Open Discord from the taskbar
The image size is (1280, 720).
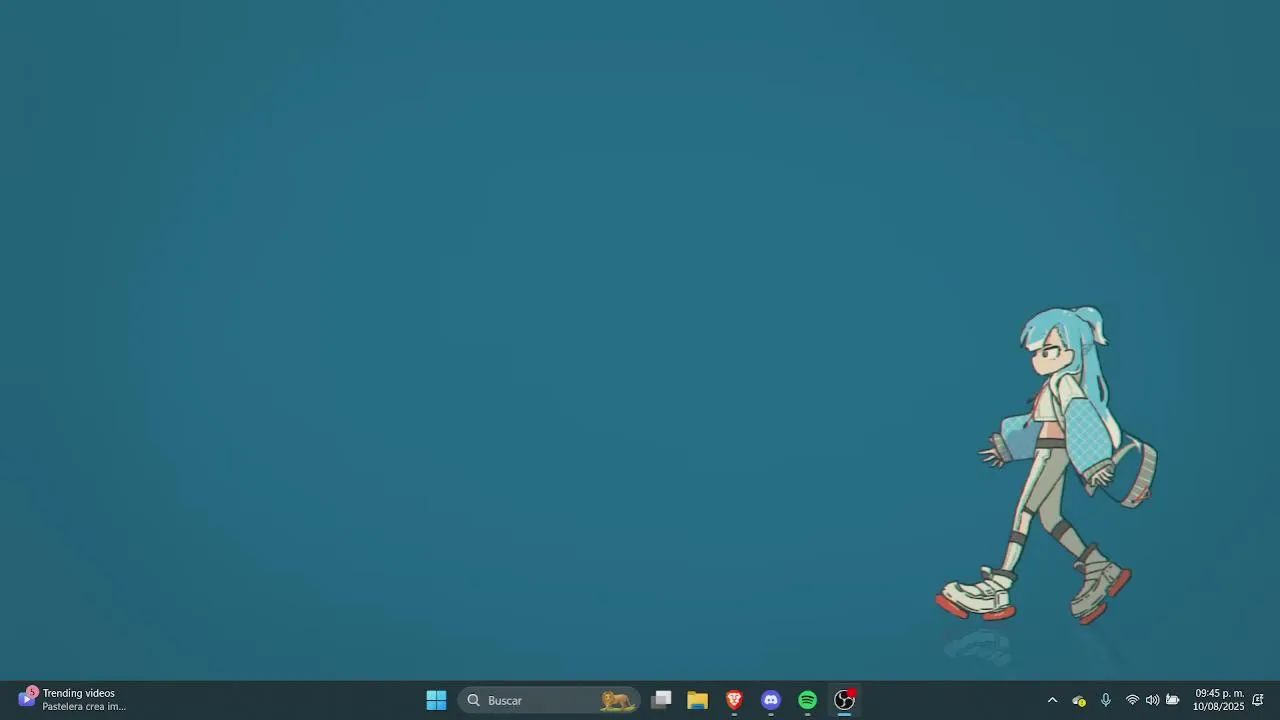point(771,700)
